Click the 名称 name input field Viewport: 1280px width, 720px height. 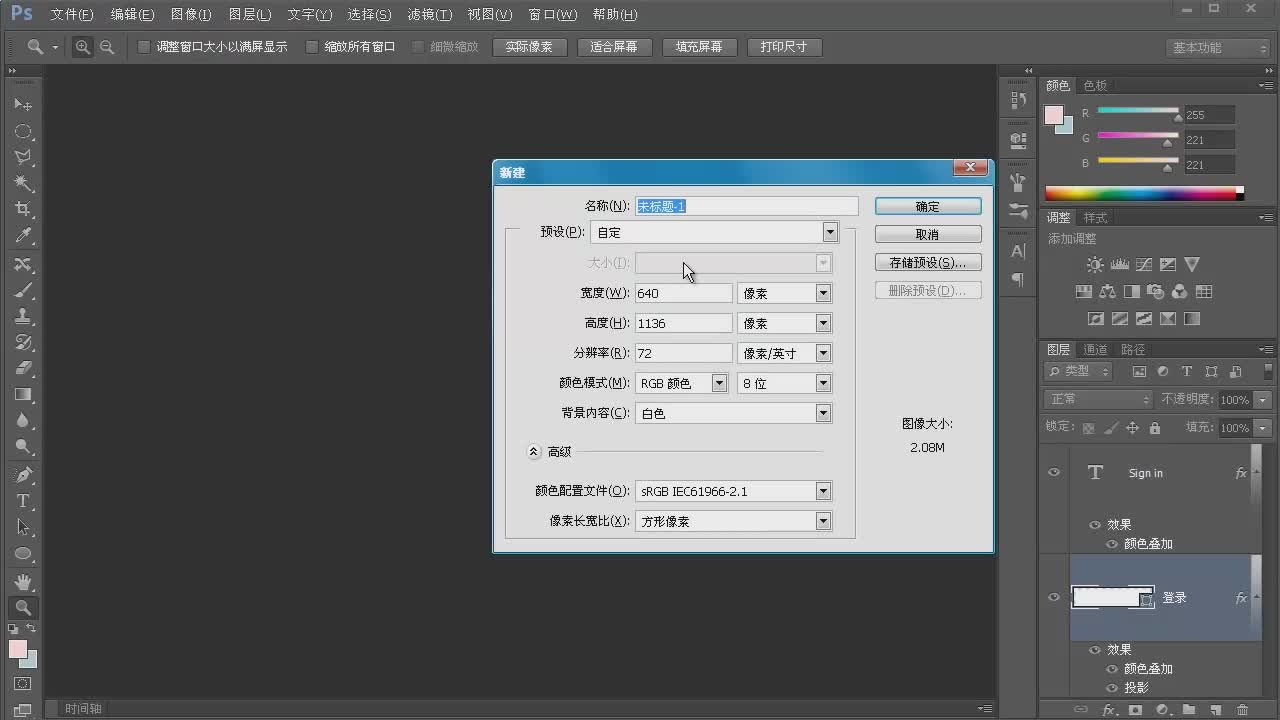[747, 206]
